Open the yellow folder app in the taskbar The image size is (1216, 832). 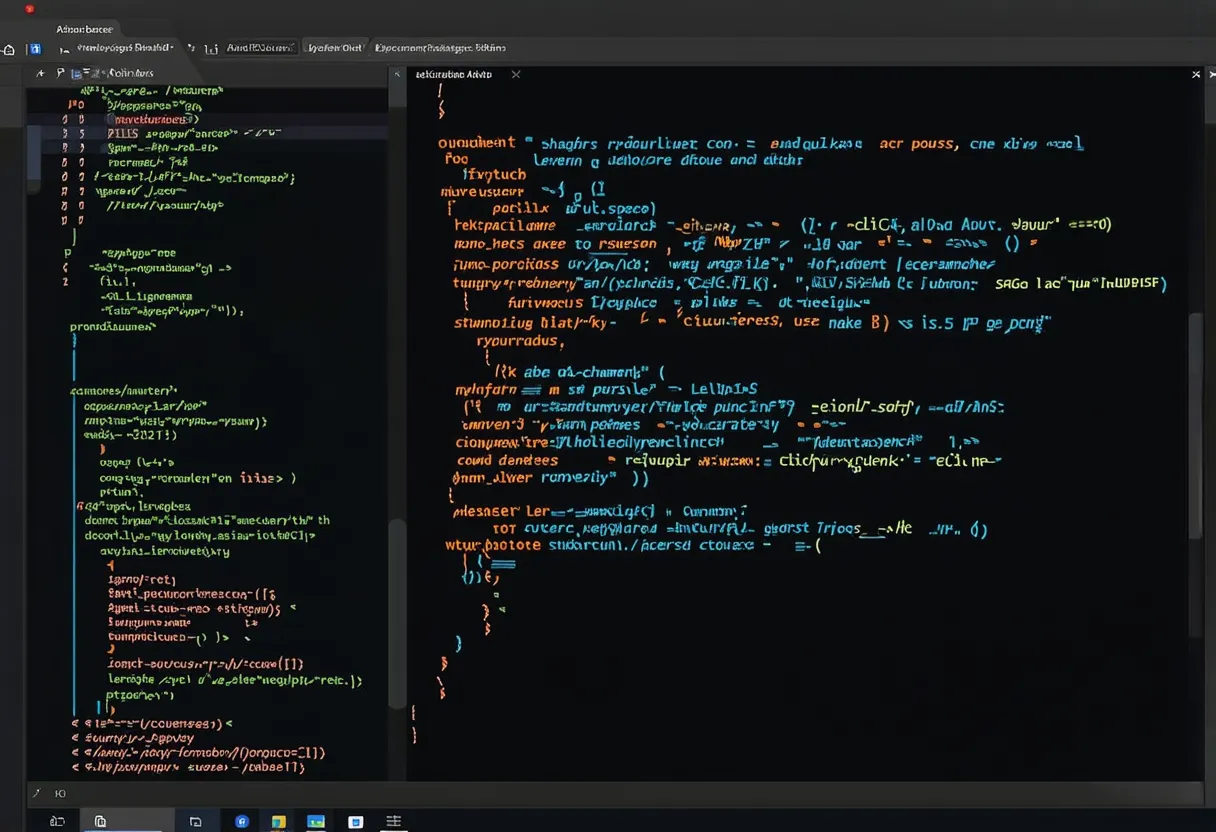point(280,822)
